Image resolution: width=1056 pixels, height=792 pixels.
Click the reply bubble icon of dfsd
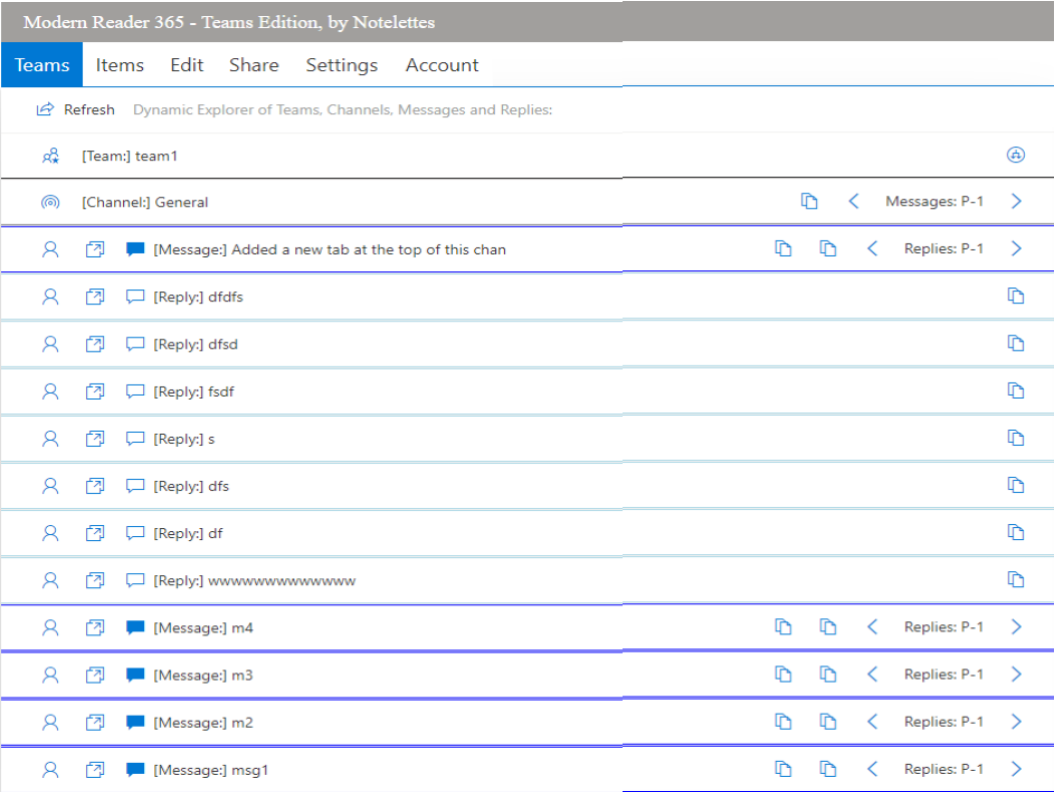tap(135, 344)
